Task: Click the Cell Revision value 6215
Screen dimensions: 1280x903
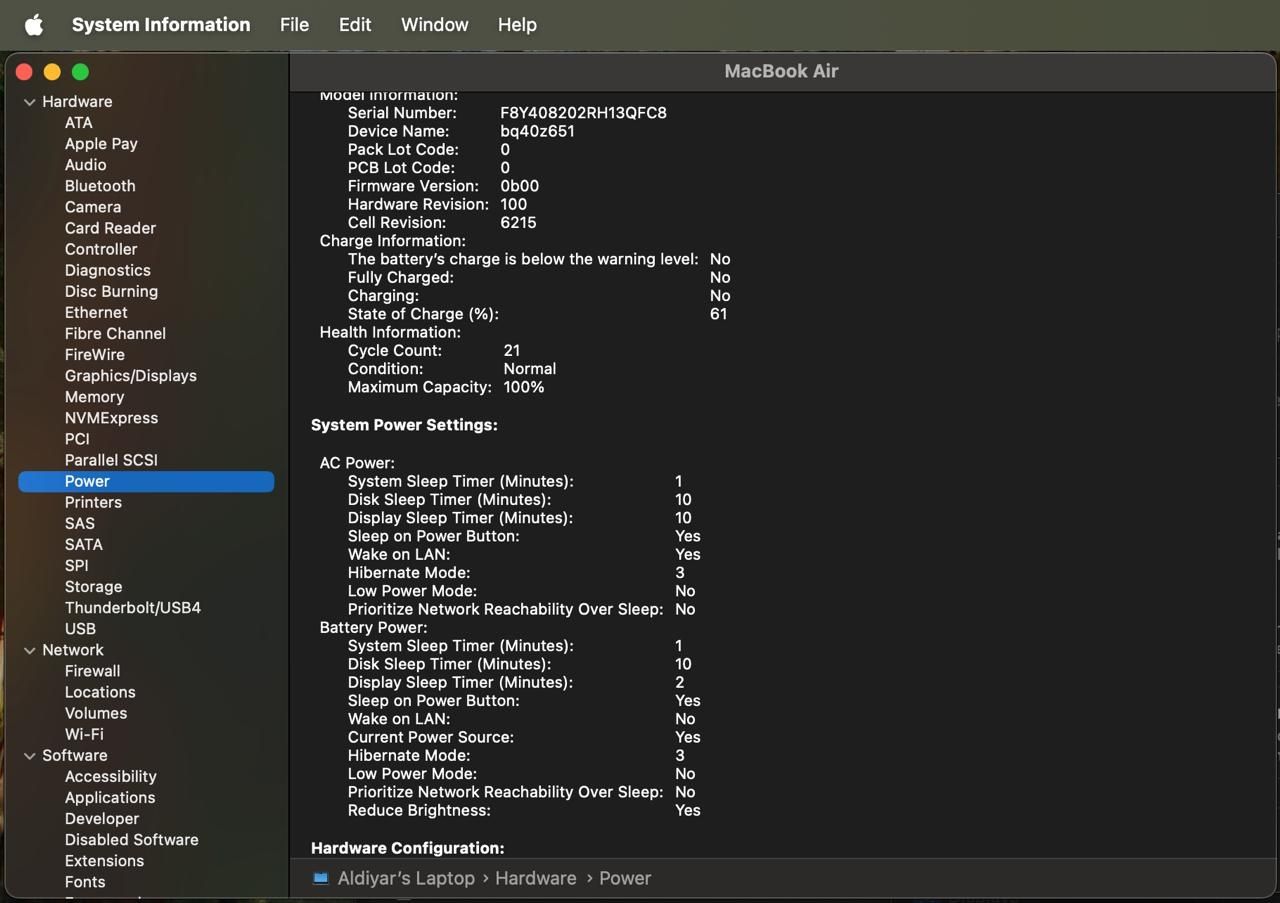Action: pos(519,222)
